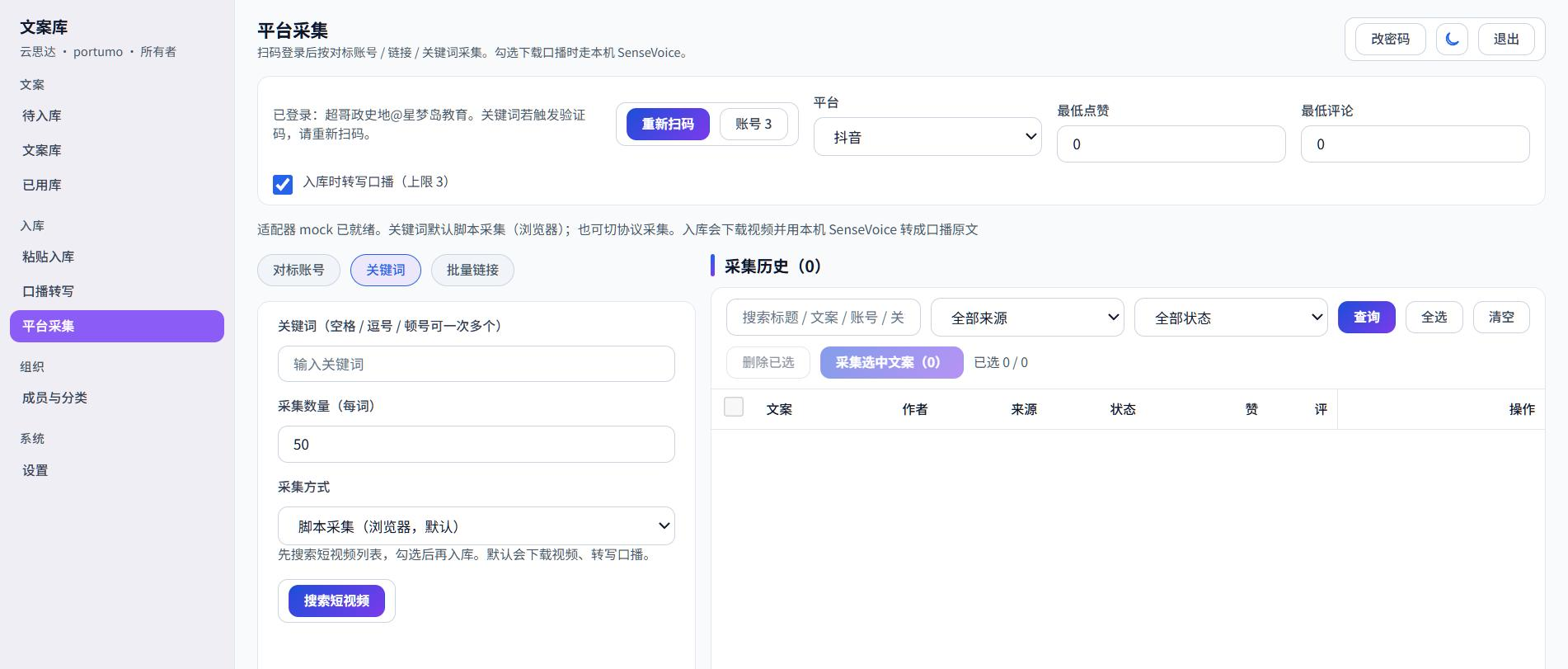Click the 来源 column header
The width and height of the screenshot is (1568, 669).
pyautogui.click(x=1024, y=409)
